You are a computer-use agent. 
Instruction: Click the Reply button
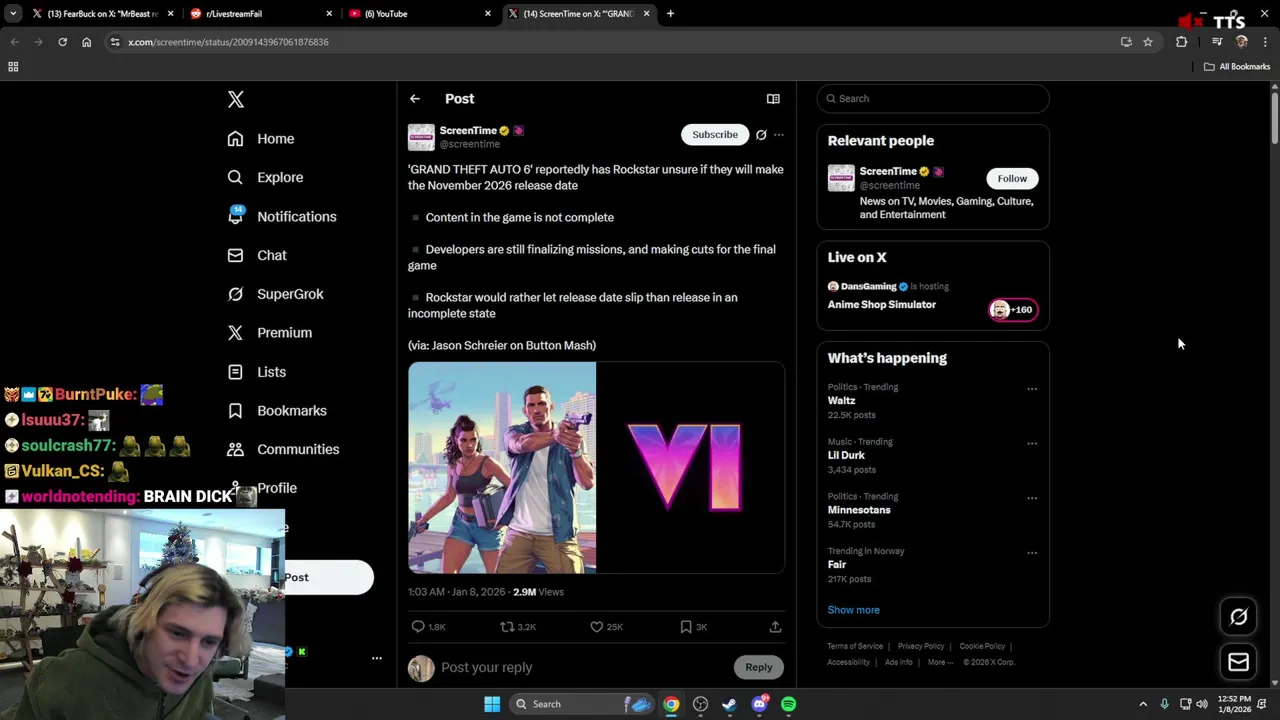click(x=759, y=667)
